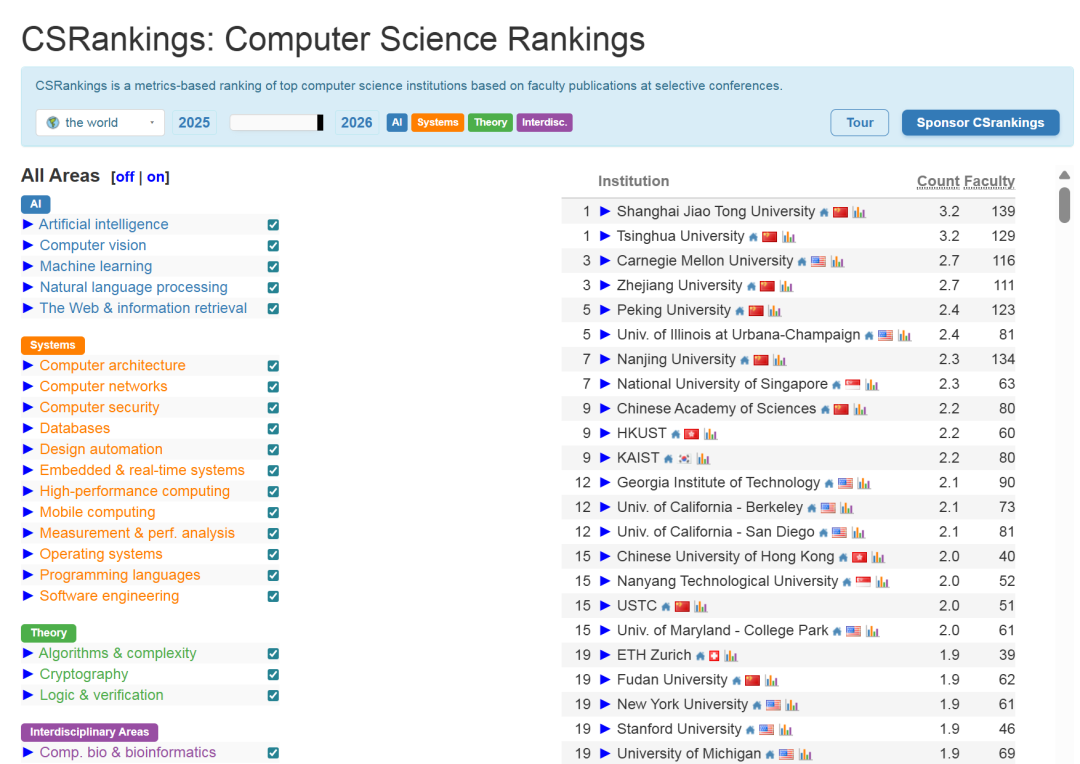Select the Interdisc. filter tag in header
The height and width of the screenshot is (764, 1080).
point(544,123)
